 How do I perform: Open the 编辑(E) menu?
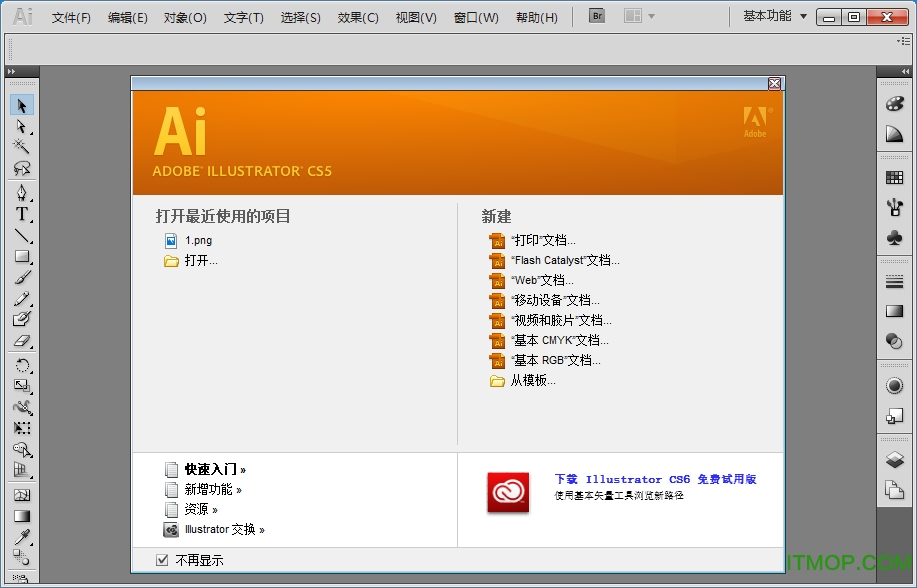[127, 18]
